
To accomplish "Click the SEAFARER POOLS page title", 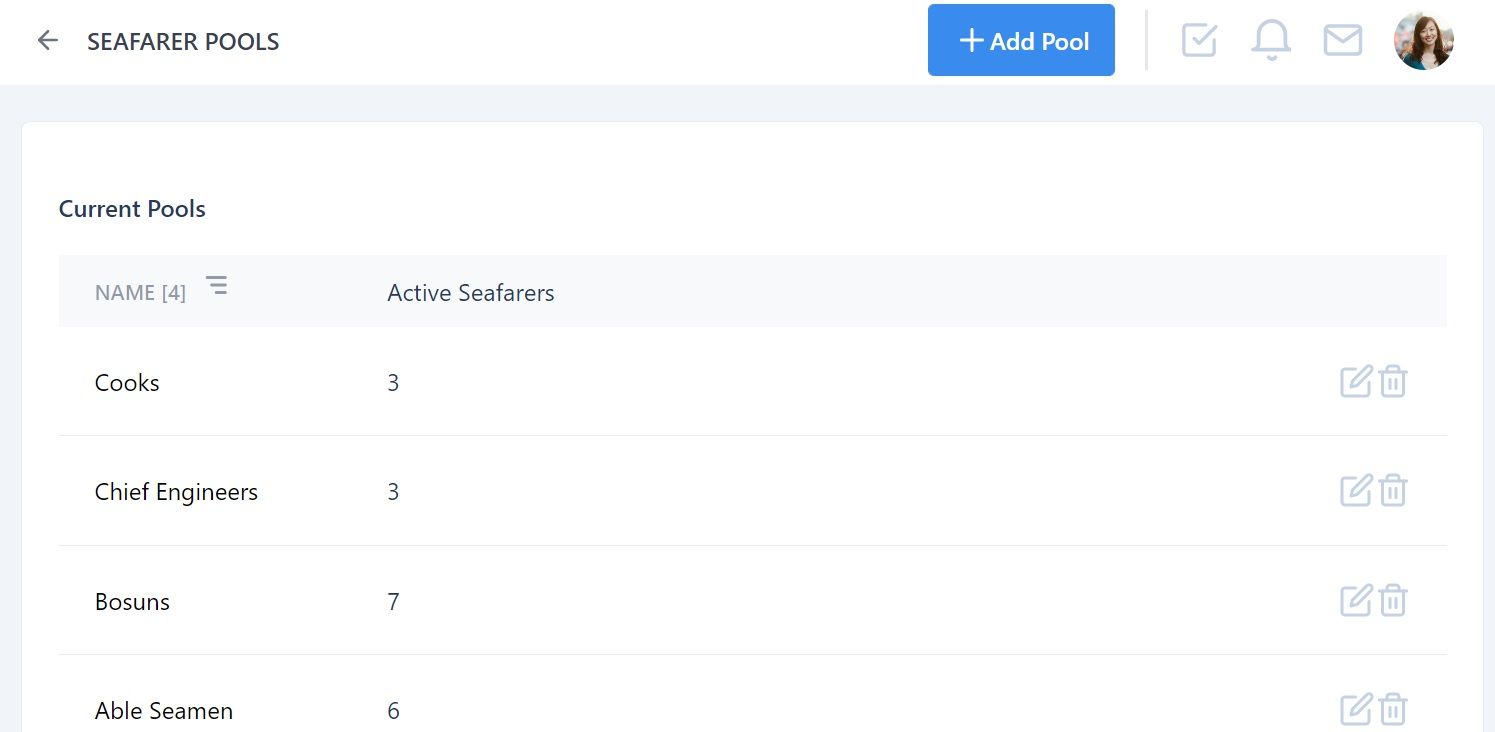I will point(183,42).
